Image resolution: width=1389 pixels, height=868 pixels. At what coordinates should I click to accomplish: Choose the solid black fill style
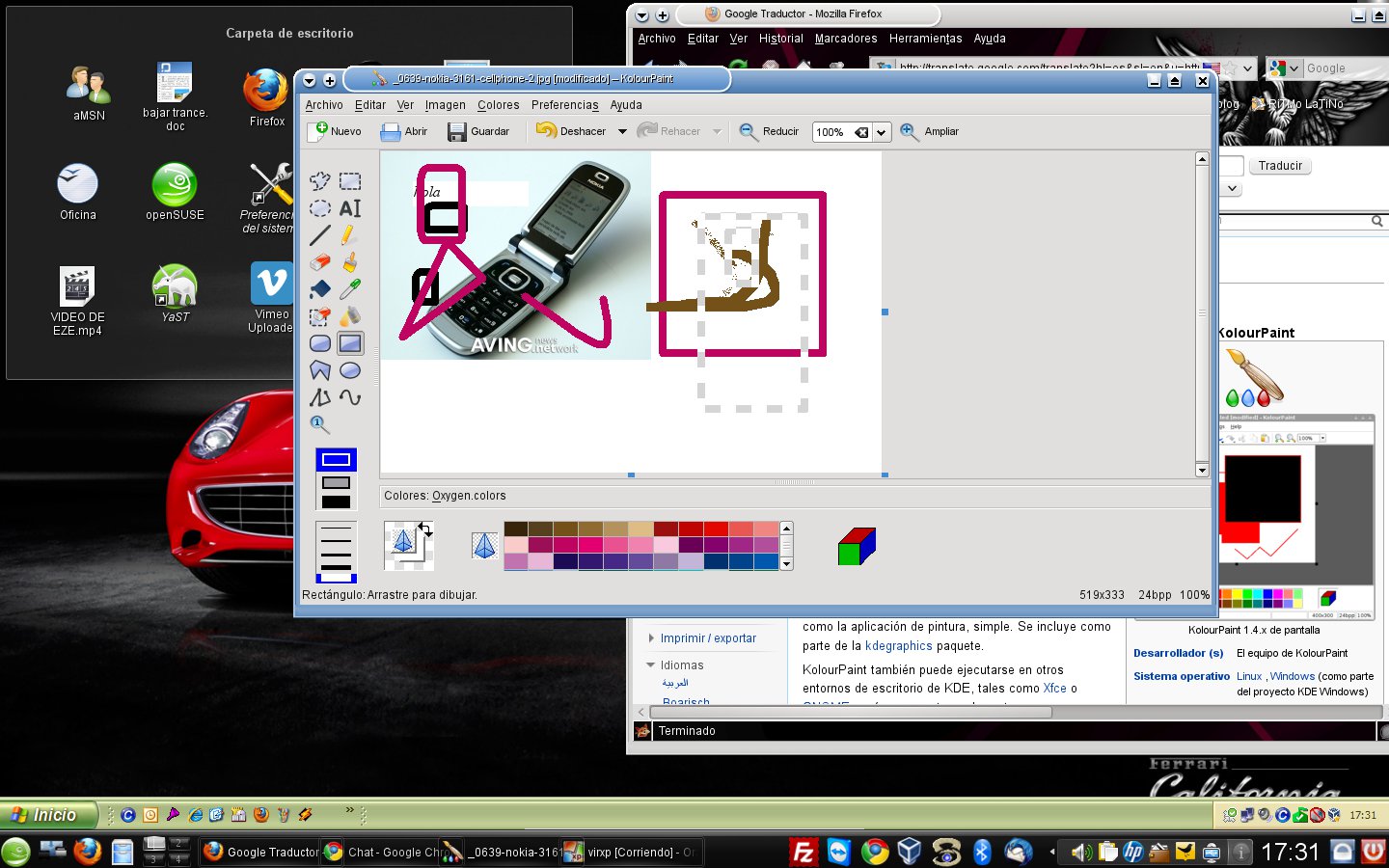[x=336, y=501]
